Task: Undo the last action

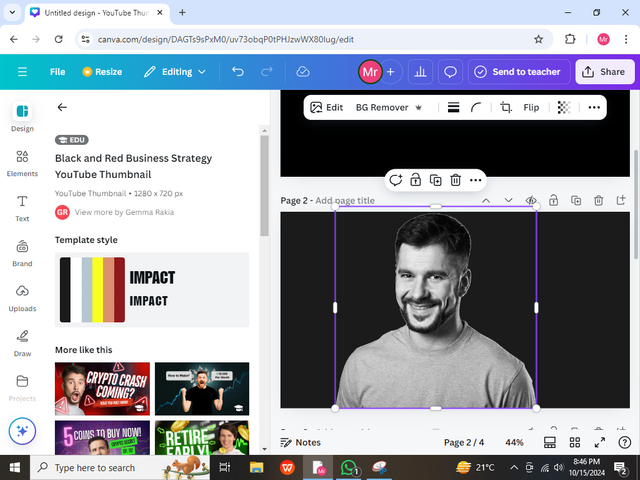Action: point(238,72)
